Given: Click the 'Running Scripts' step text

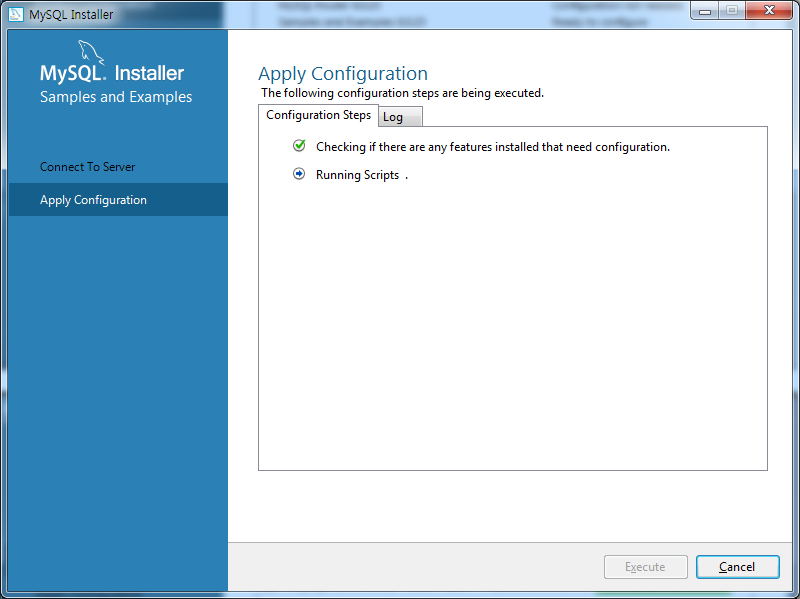Looking at the screenshot, I should [357, 175].
